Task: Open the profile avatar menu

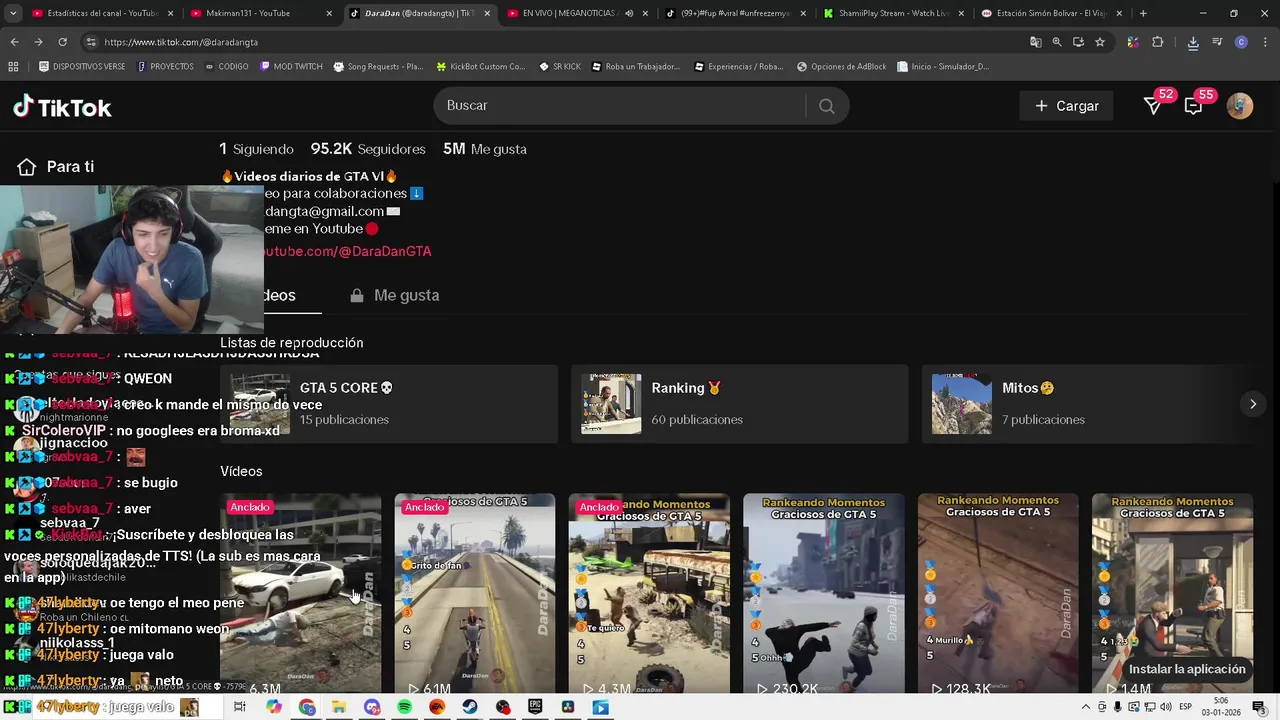Action: pos(1240,106)
